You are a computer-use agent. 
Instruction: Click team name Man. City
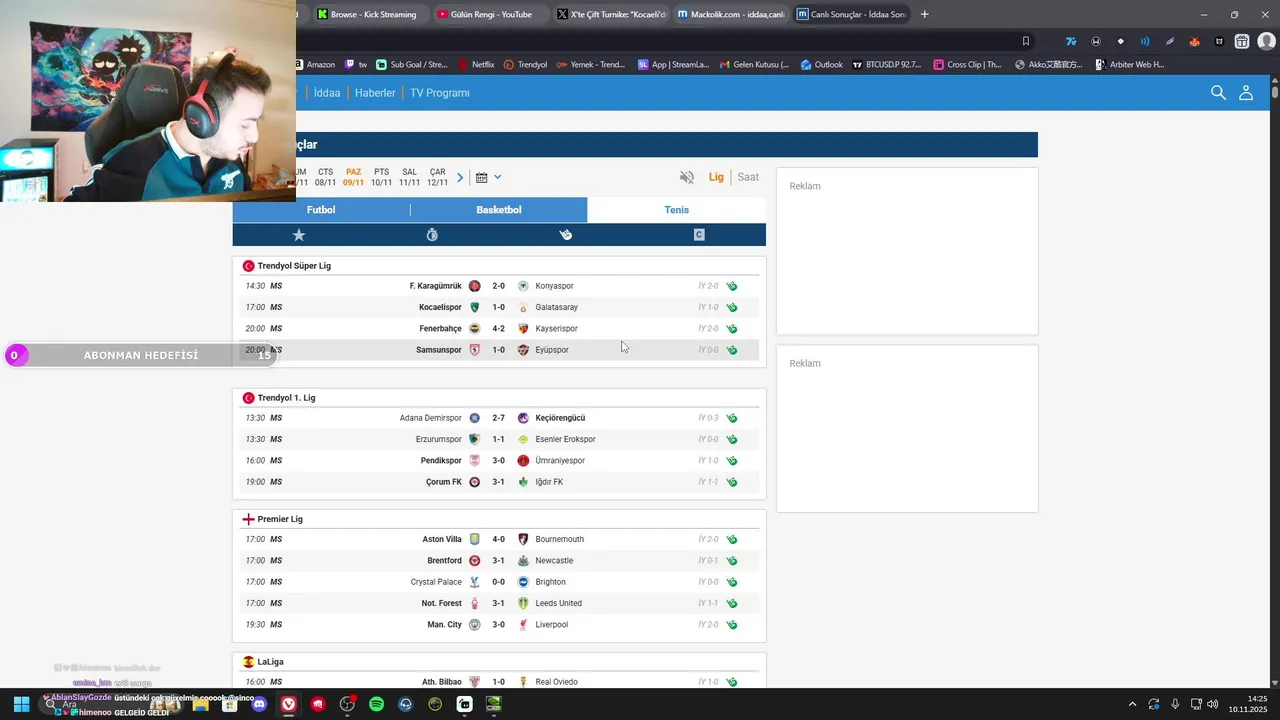[444, 624]
